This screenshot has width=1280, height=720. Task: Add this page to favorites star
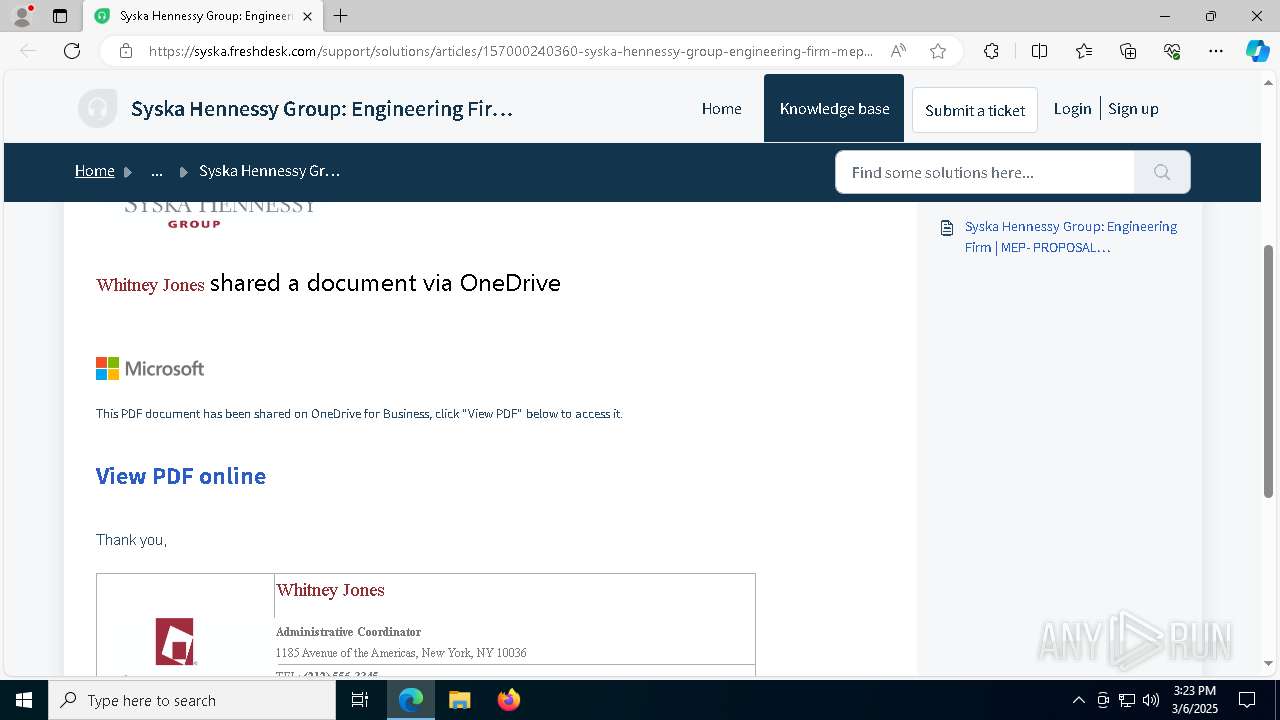937,51
